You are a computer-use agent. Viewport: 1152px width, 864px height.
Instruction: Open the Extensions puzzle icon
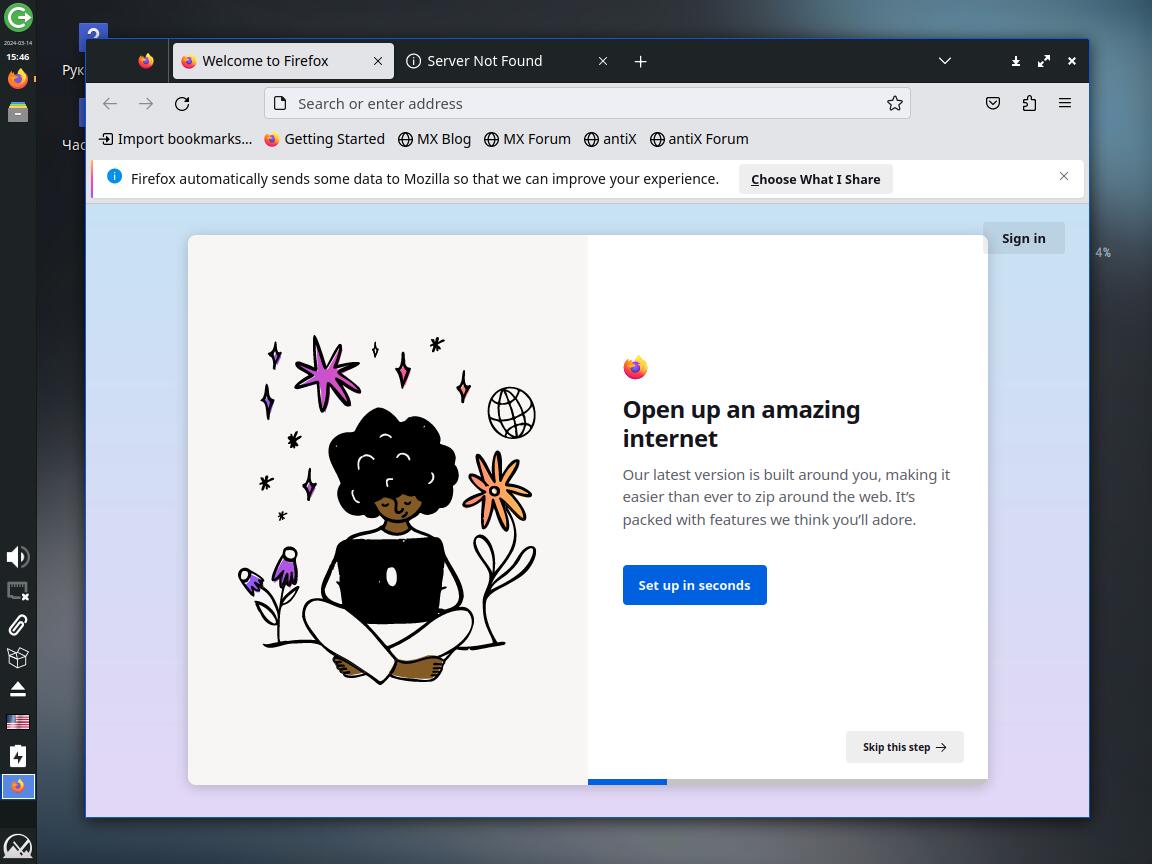click(x=1029, y=104)
